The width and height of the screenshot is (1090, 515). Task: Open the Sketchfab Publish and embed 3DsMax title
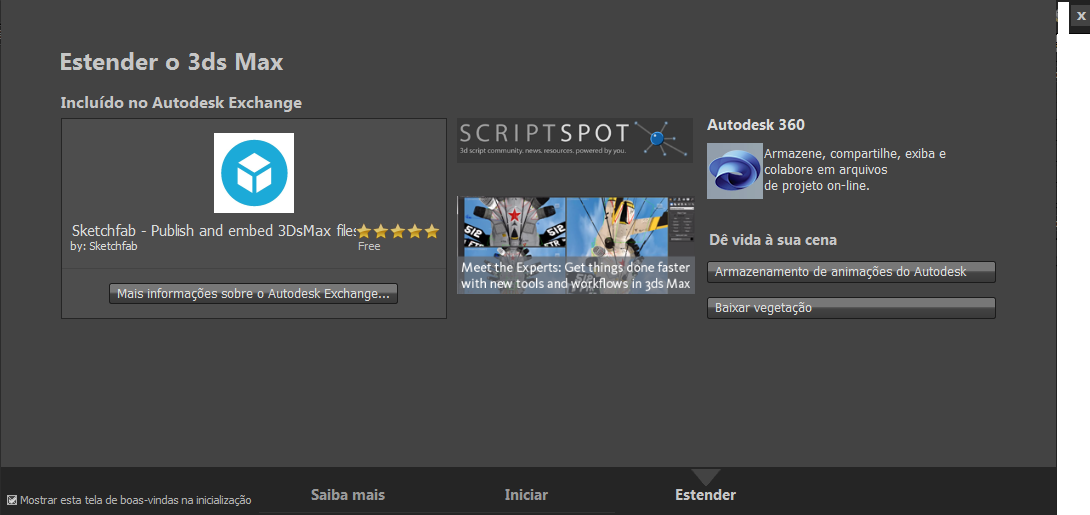(215, 231)
